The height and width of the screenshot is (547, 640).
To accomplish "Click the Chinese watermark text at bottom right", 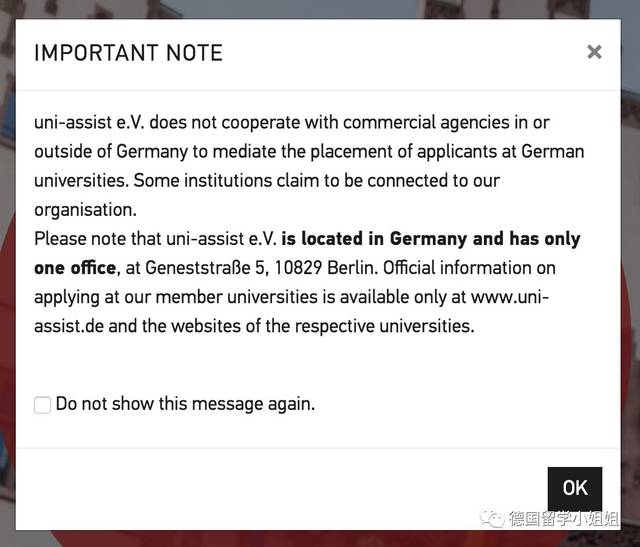I will click(564, 518).
